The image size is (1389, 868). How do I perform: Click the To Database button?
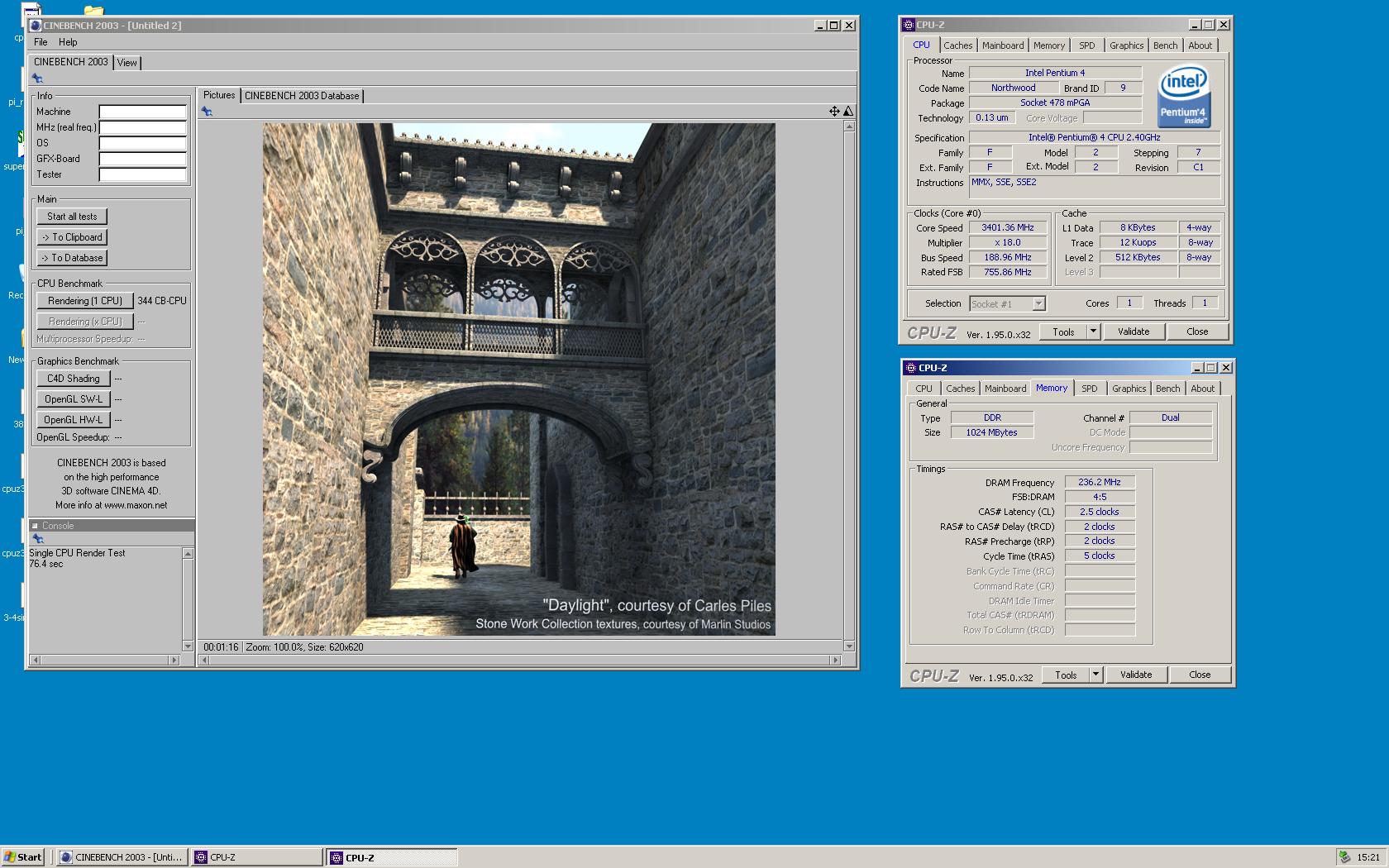click(72, 258)
